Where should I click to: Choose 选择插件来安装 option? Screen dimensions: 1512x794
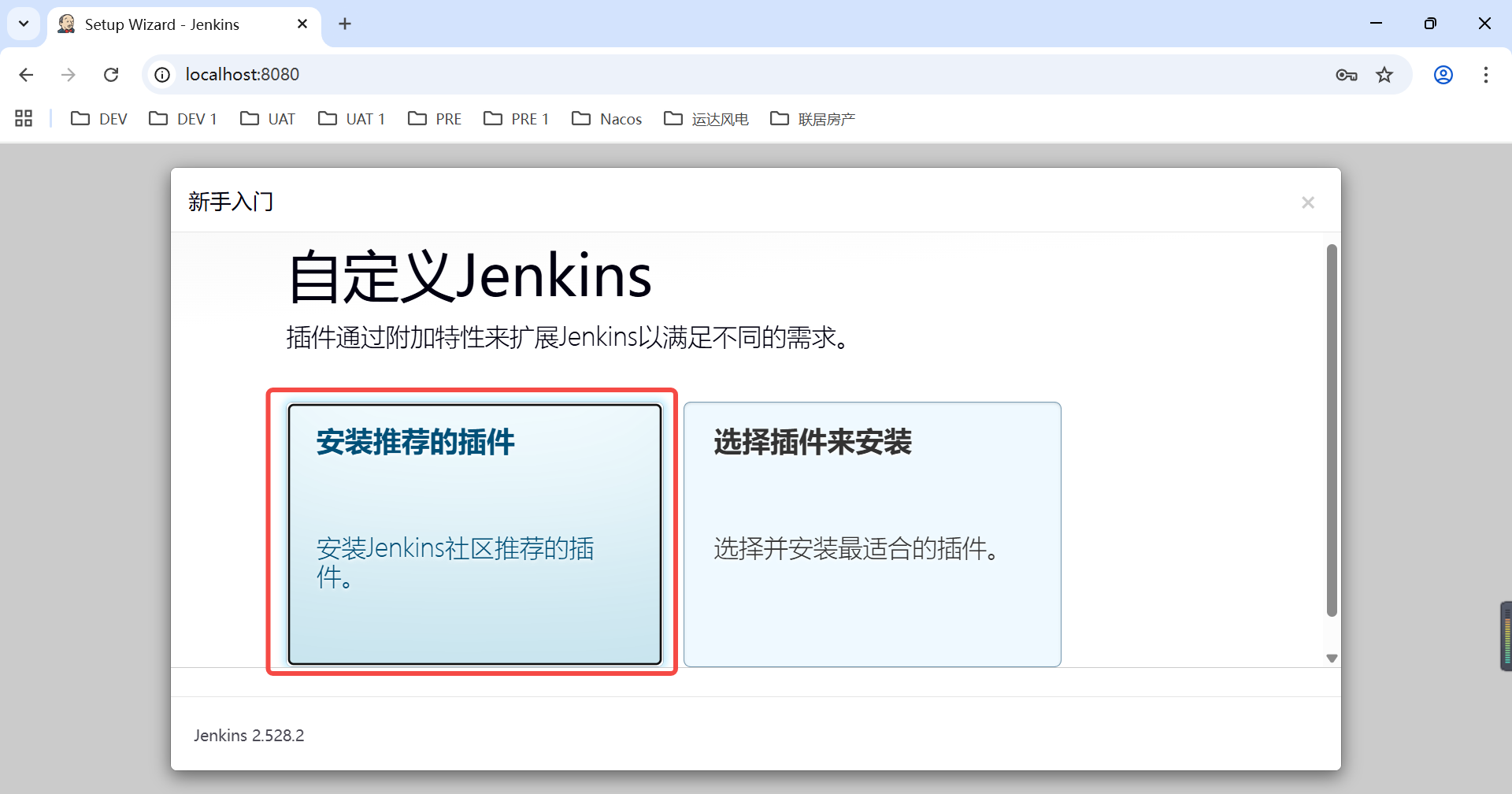tap(873, 534)
